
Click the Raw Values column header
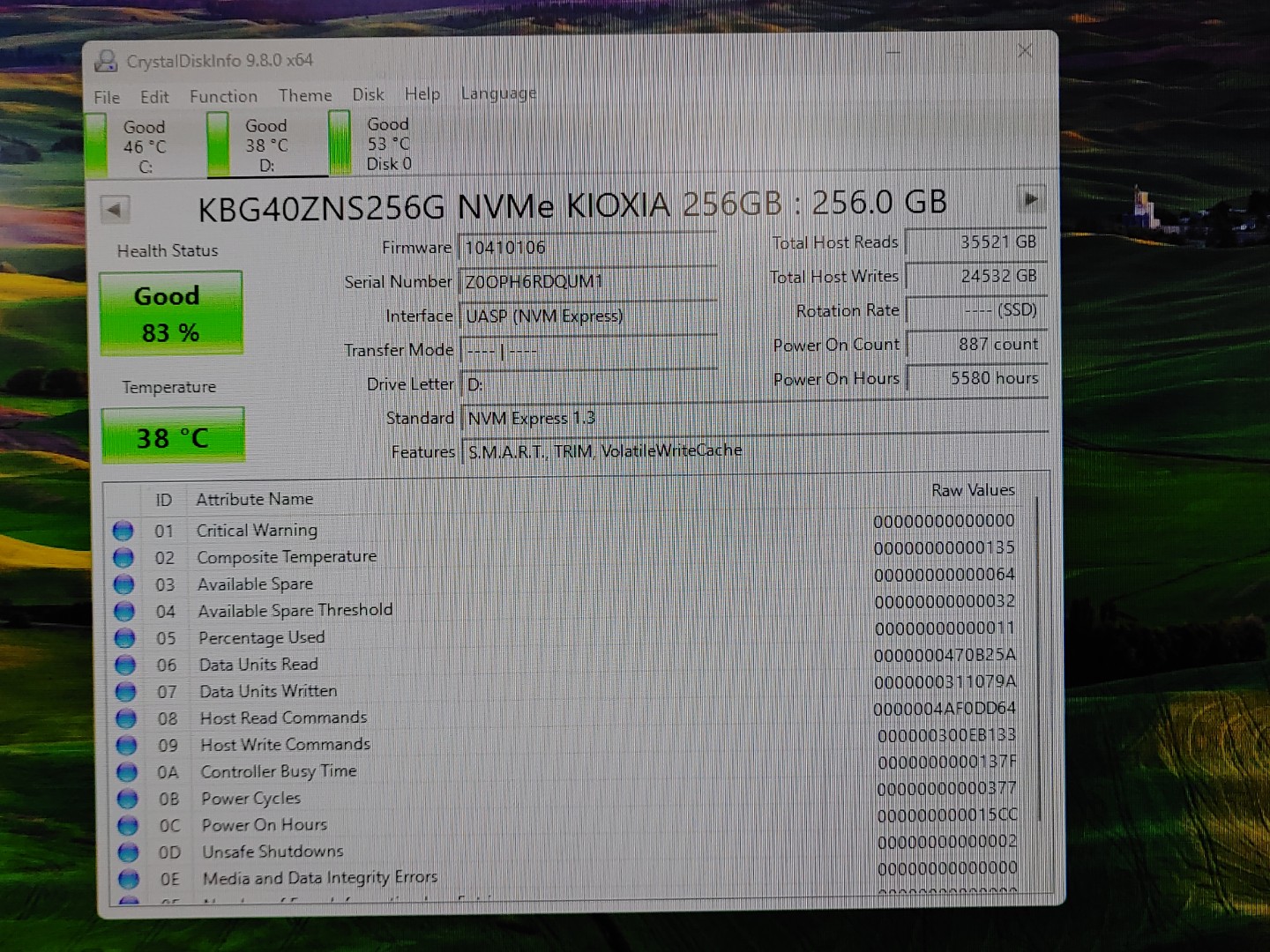973,490
